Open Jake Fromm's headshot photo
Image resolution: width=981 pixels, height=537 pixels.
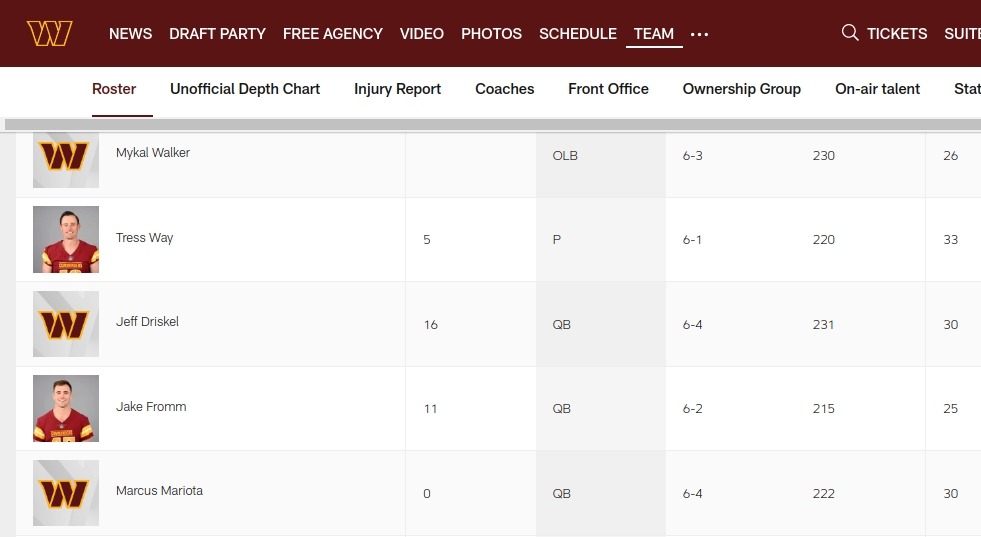tap(66, 408)
